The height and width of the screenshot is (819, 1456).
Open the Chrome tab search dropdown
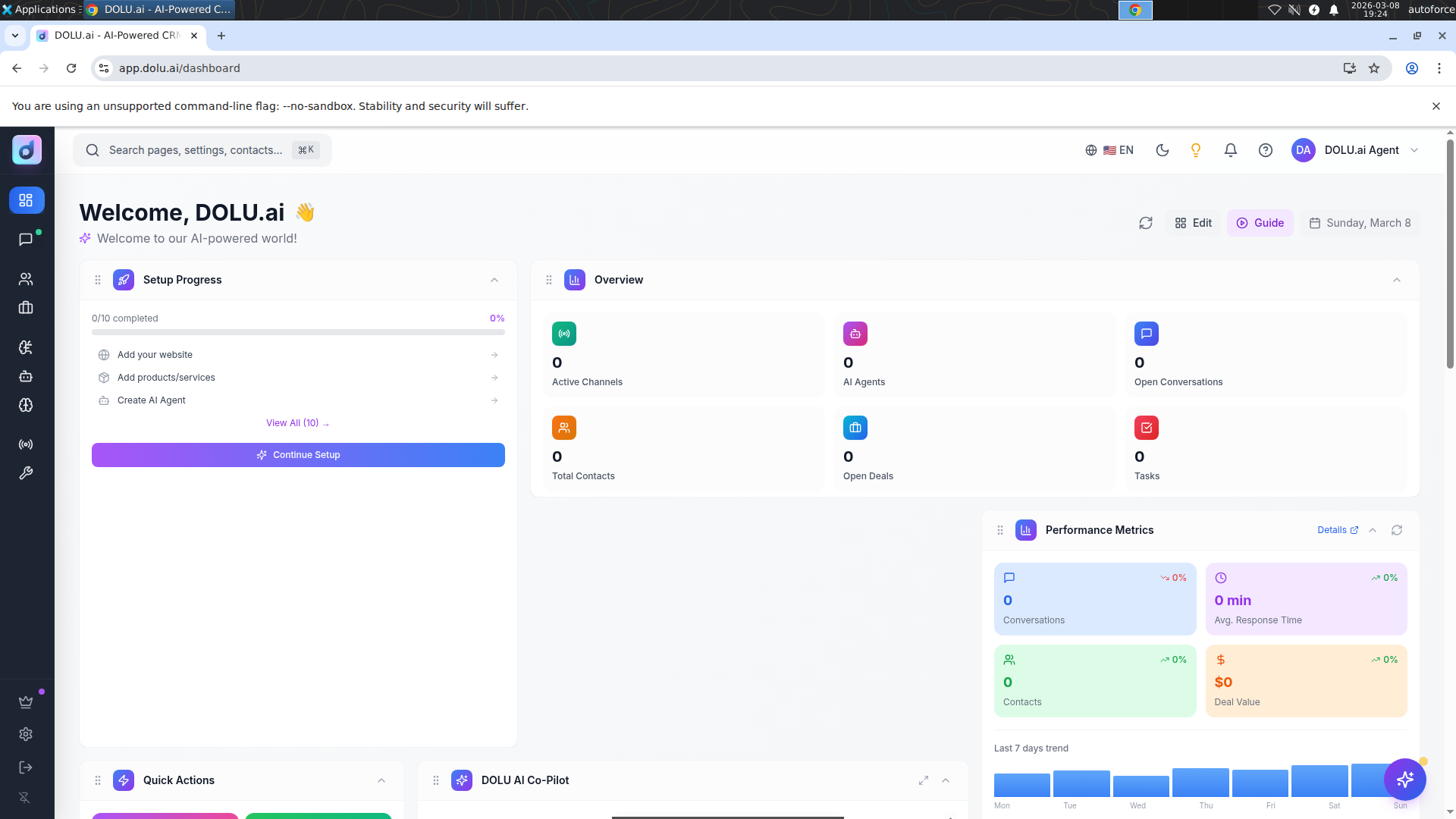point(15,36)
